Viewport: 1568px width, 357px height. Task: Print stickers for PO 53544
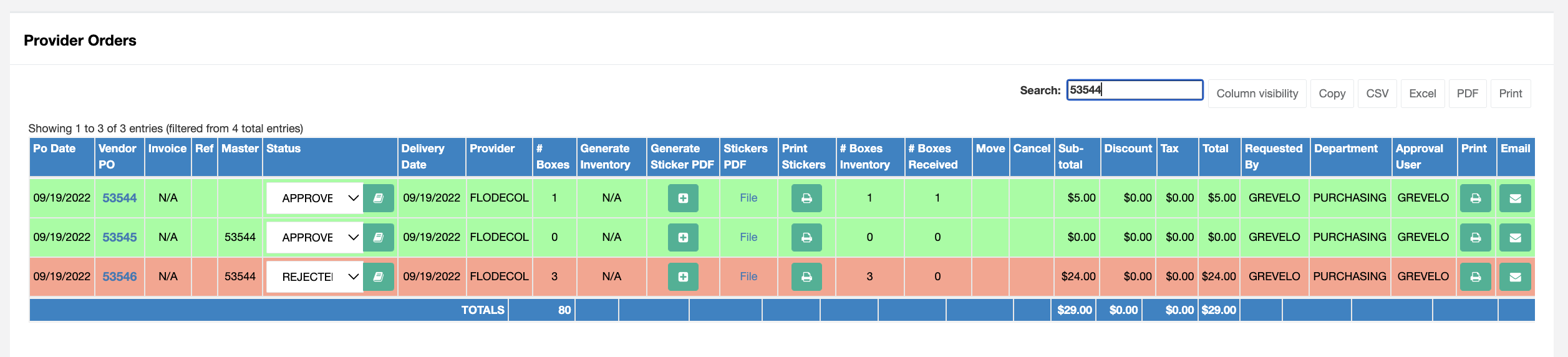point(806,198)
